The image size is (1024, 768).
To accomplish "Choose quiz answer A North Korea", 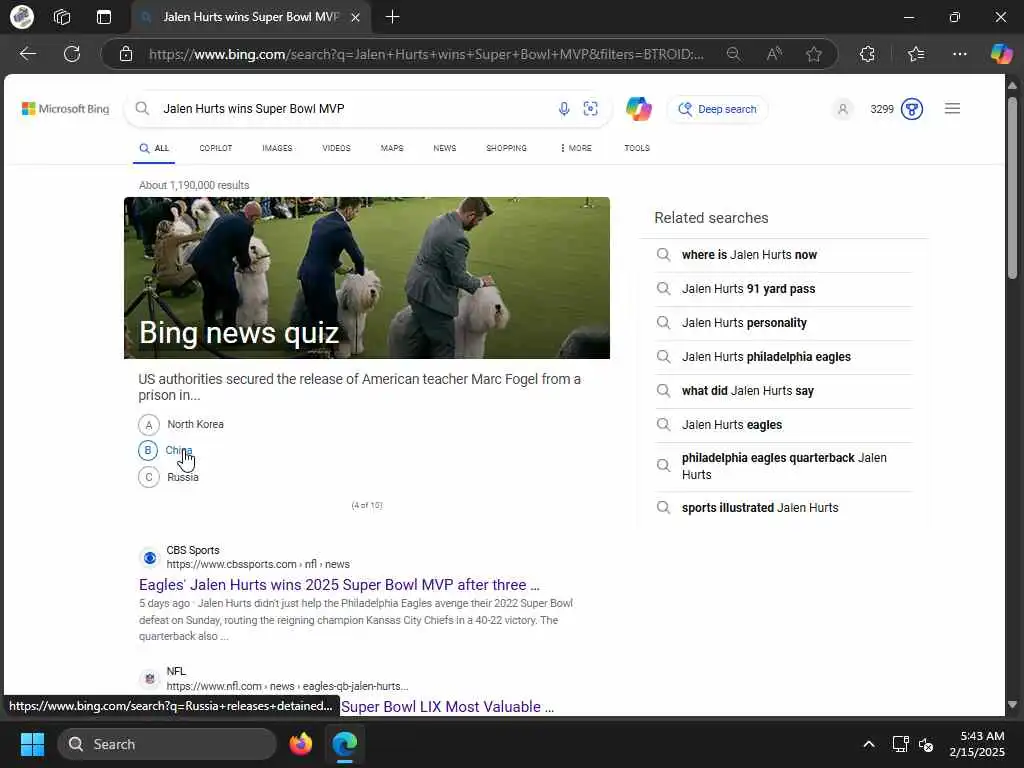I will pyautogui.click(x=181, y=424).
